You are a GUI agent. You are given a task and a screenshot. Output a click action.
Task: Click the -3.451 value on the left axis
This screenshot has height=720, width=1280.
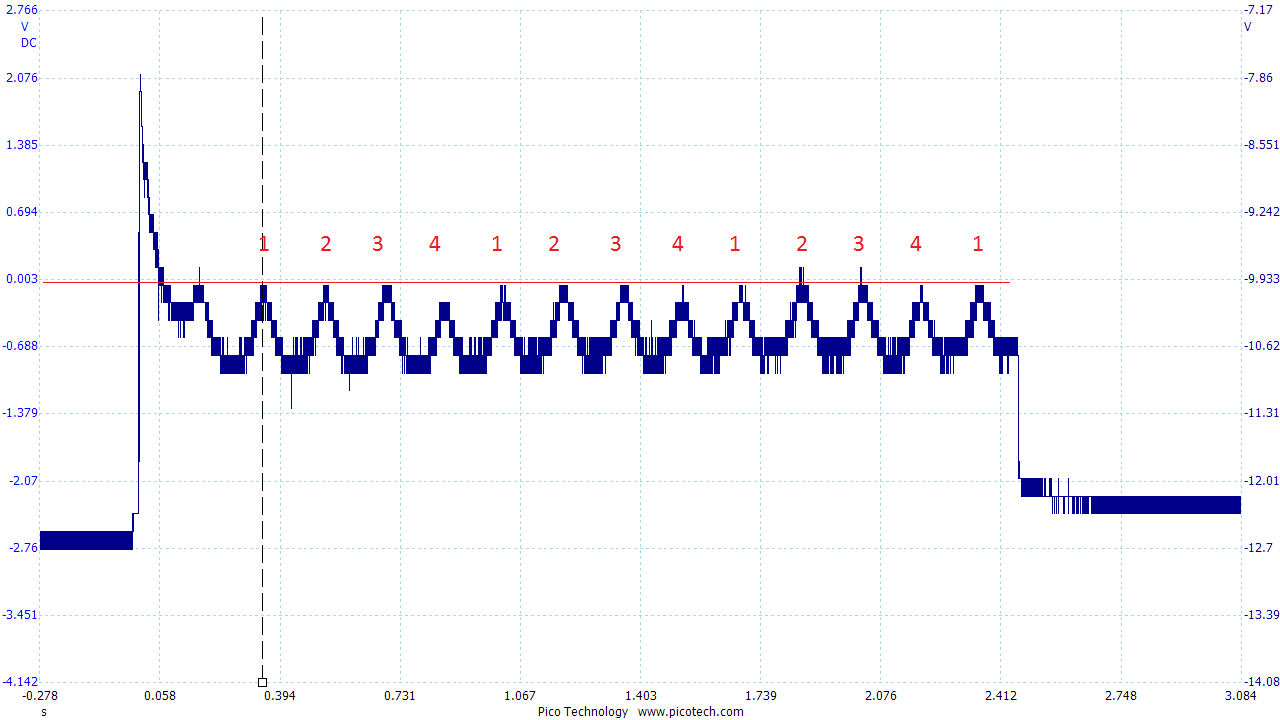click(21, 615)
